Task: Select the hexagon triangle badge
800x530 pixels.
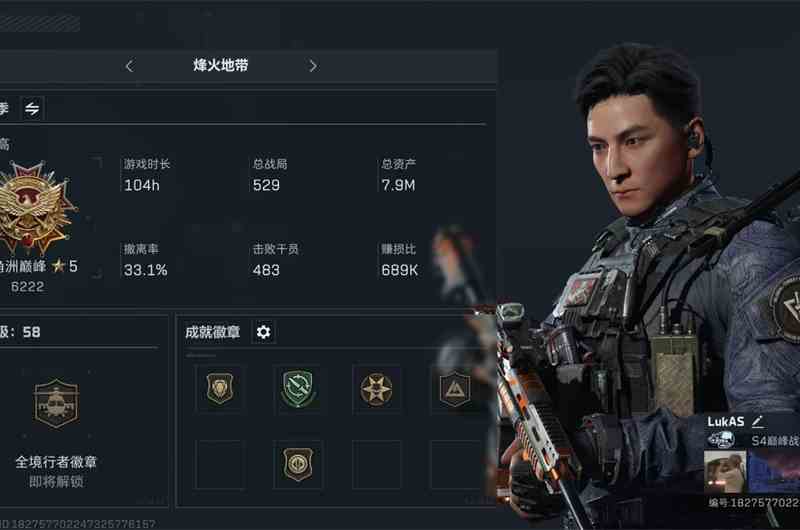Action: point(455,389)
